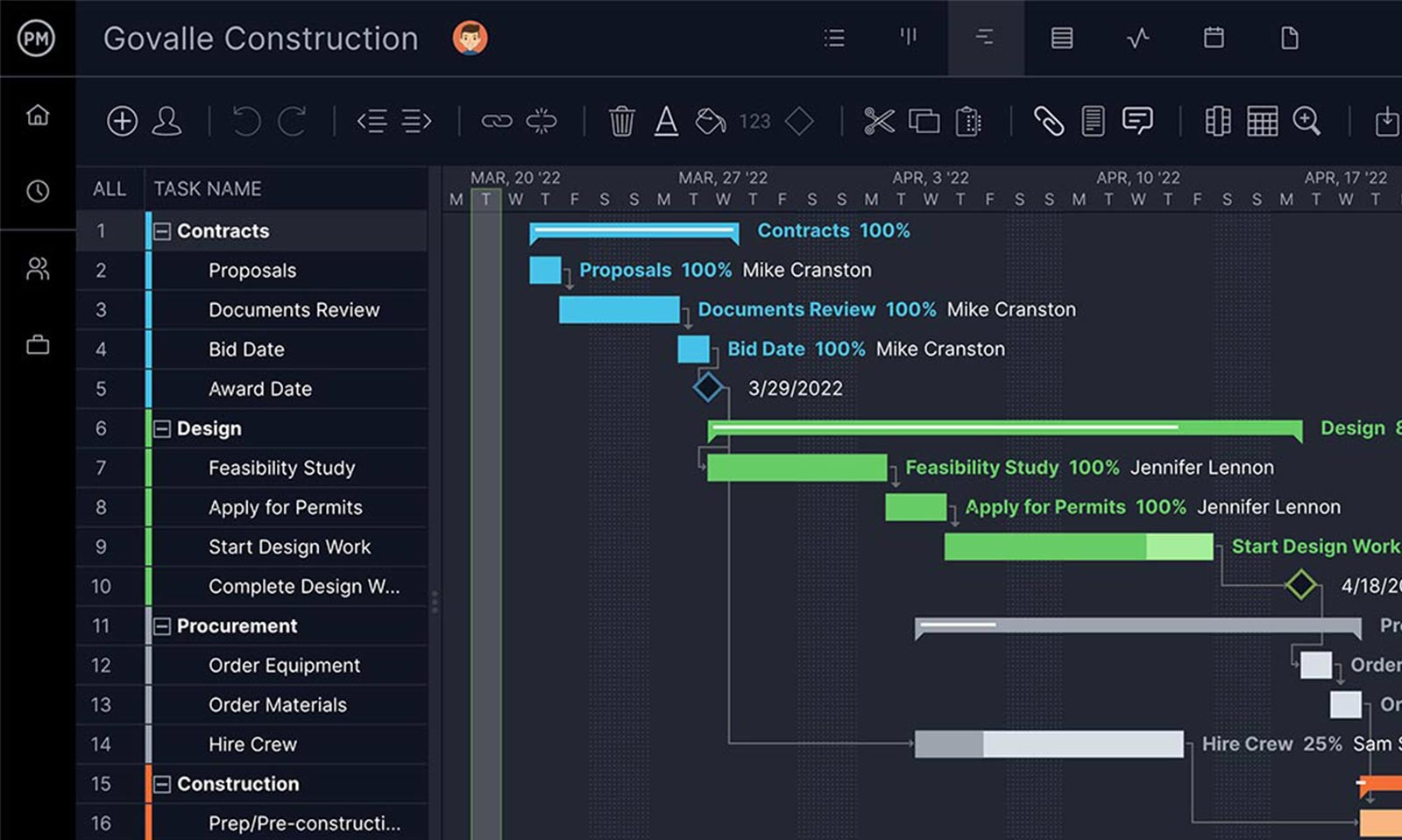
Task: Open the fill color paint bucket
Action: pyautogui.click(x=710, y=121)
